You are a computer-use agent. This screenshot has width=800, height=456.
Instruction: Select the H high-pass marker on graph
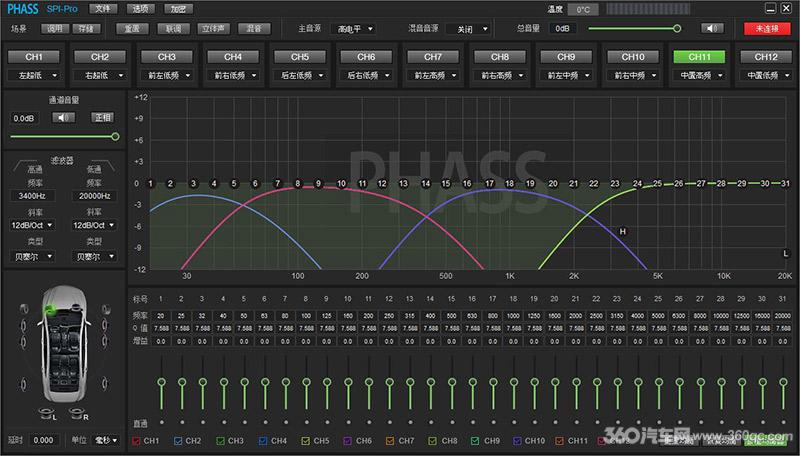pos(622,232)
